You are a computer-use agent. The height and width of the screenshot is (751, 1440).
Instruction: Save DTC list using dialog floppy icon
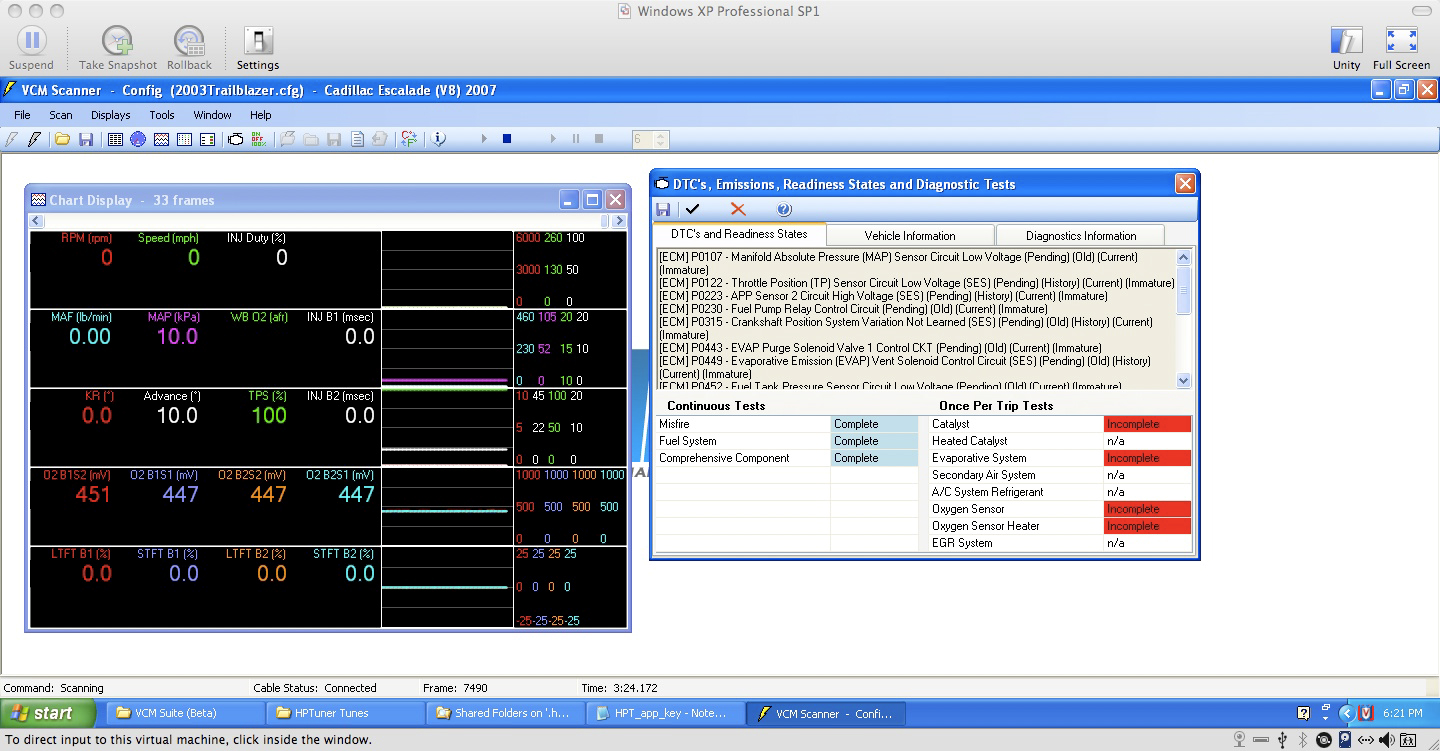click(663, 209)
